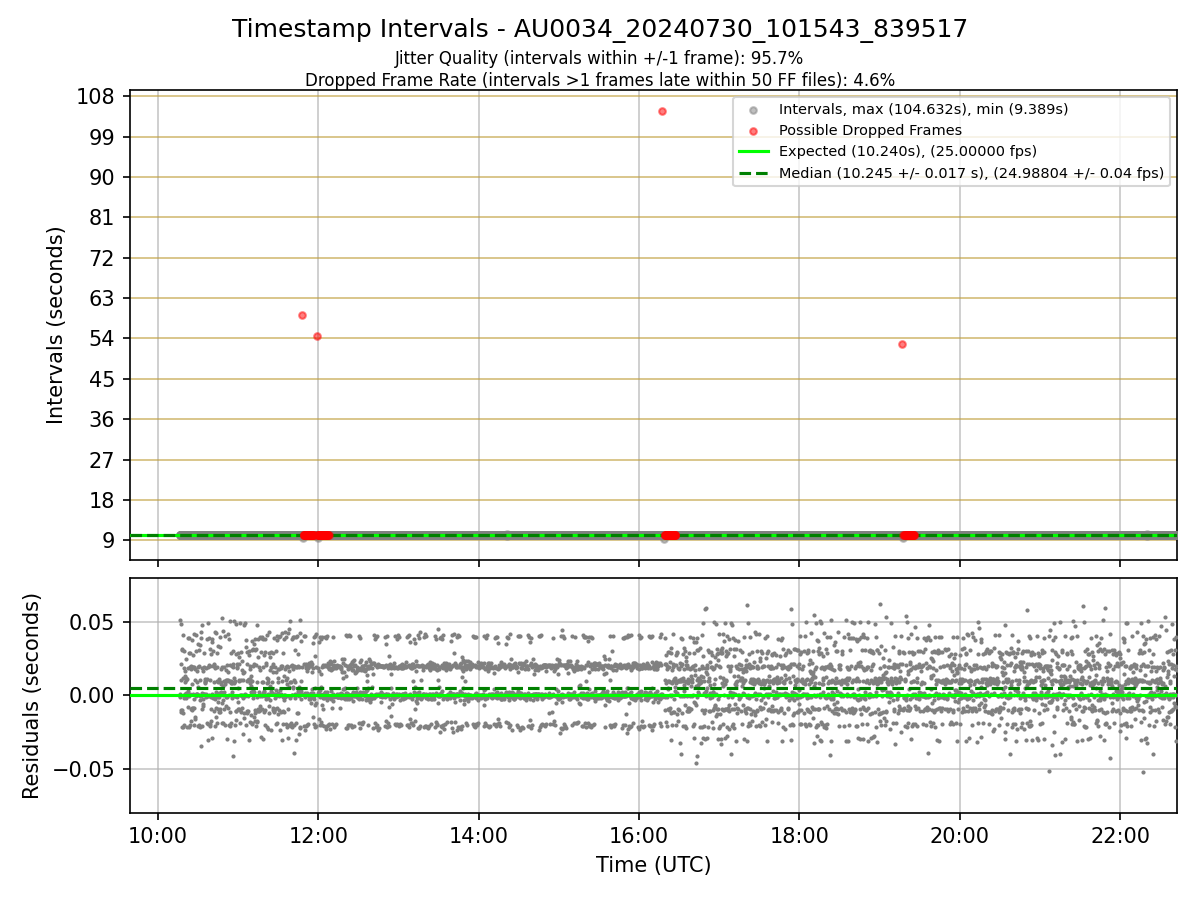Click the Intervals (seconds) y-axis label
Viewport: 1200px width, 900px height.
pos(56,325)
